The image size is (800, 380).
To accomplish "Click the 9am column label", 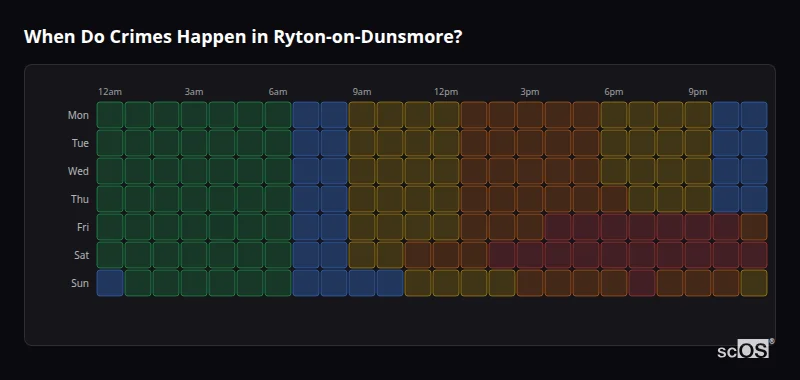I will pyautogui.click(x=362, y=92).
